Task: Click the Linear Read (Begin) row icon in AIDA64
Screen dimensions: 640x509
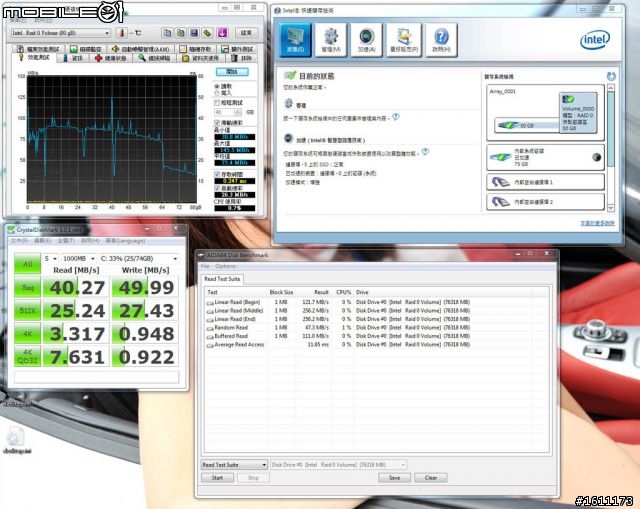Action: 210,302
